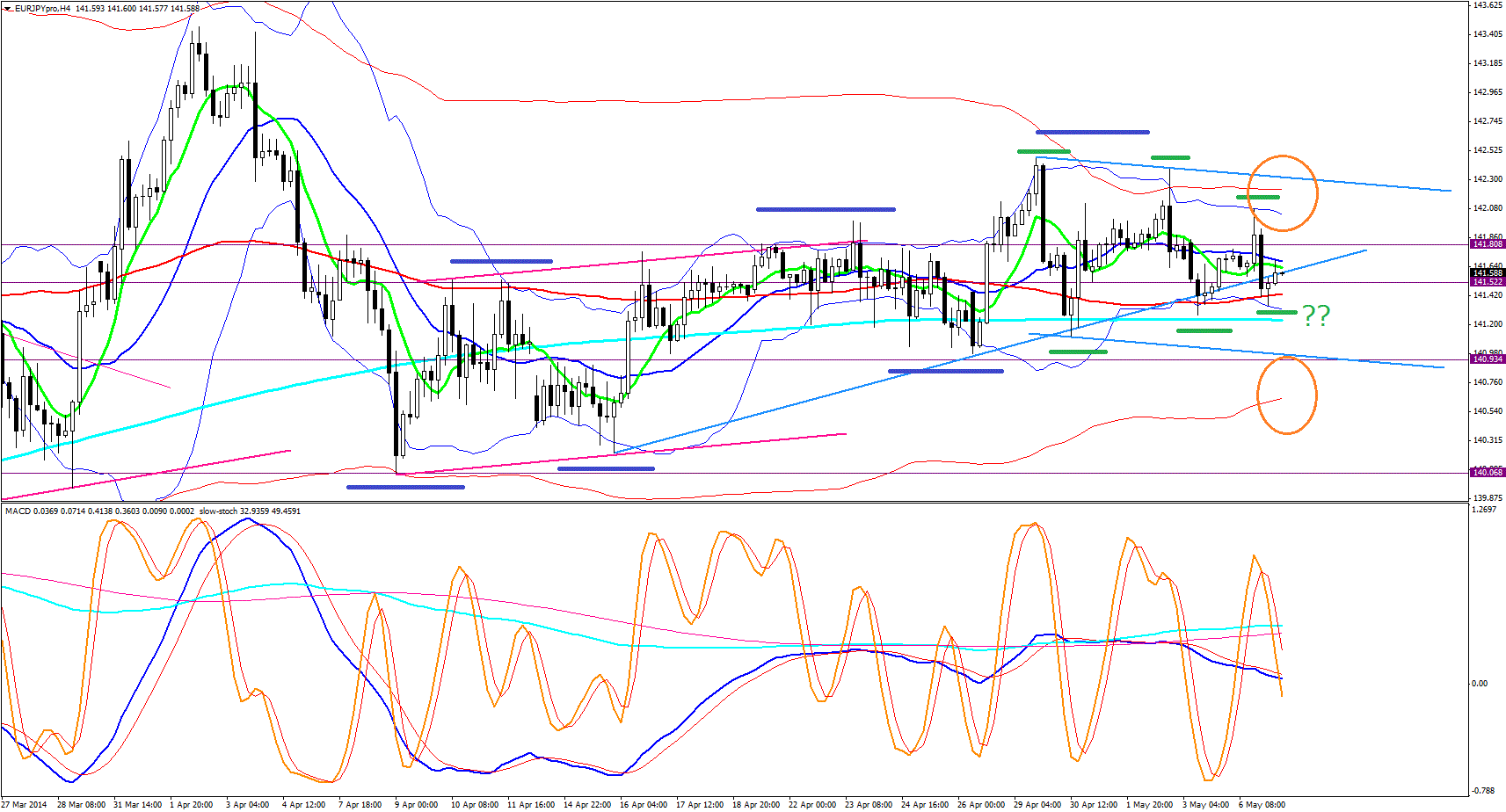Click the 139.875 price axis value
Viewport: 1506px width, 812px height.
click(x=1488, y=497)
